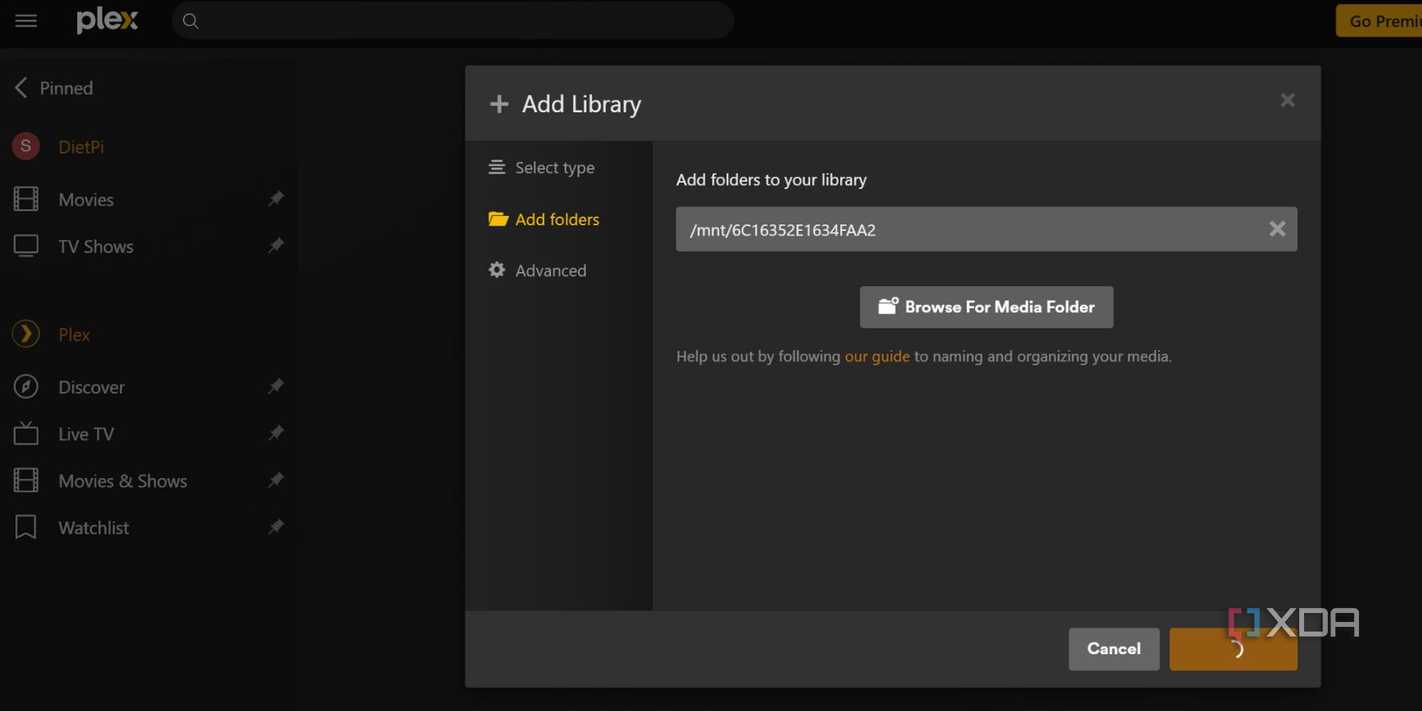This screenshot has width=1422, height=711.
Task: Unpin the Live TV item
Action: pyautogui.click(x=276, y=433)
